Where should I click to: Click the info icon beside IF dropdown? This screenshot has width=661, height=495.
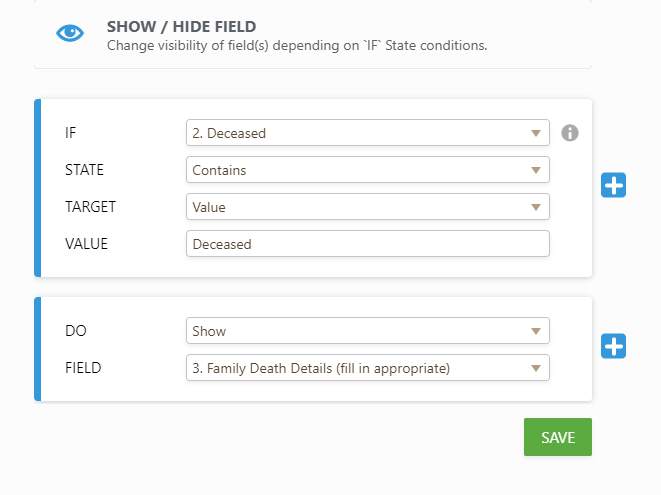(x=570, y=132)
